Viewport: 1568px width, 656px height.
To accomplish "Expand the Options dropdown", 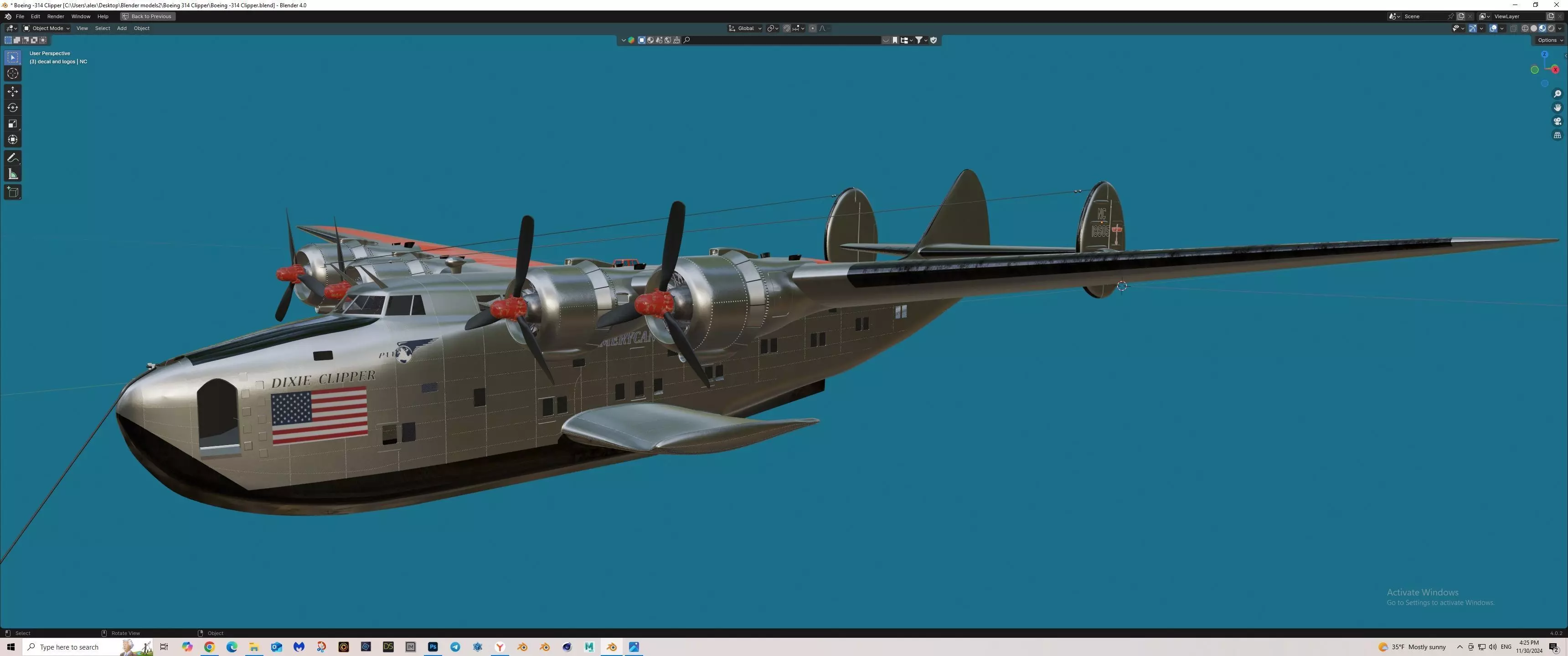I will point(1550,40).
